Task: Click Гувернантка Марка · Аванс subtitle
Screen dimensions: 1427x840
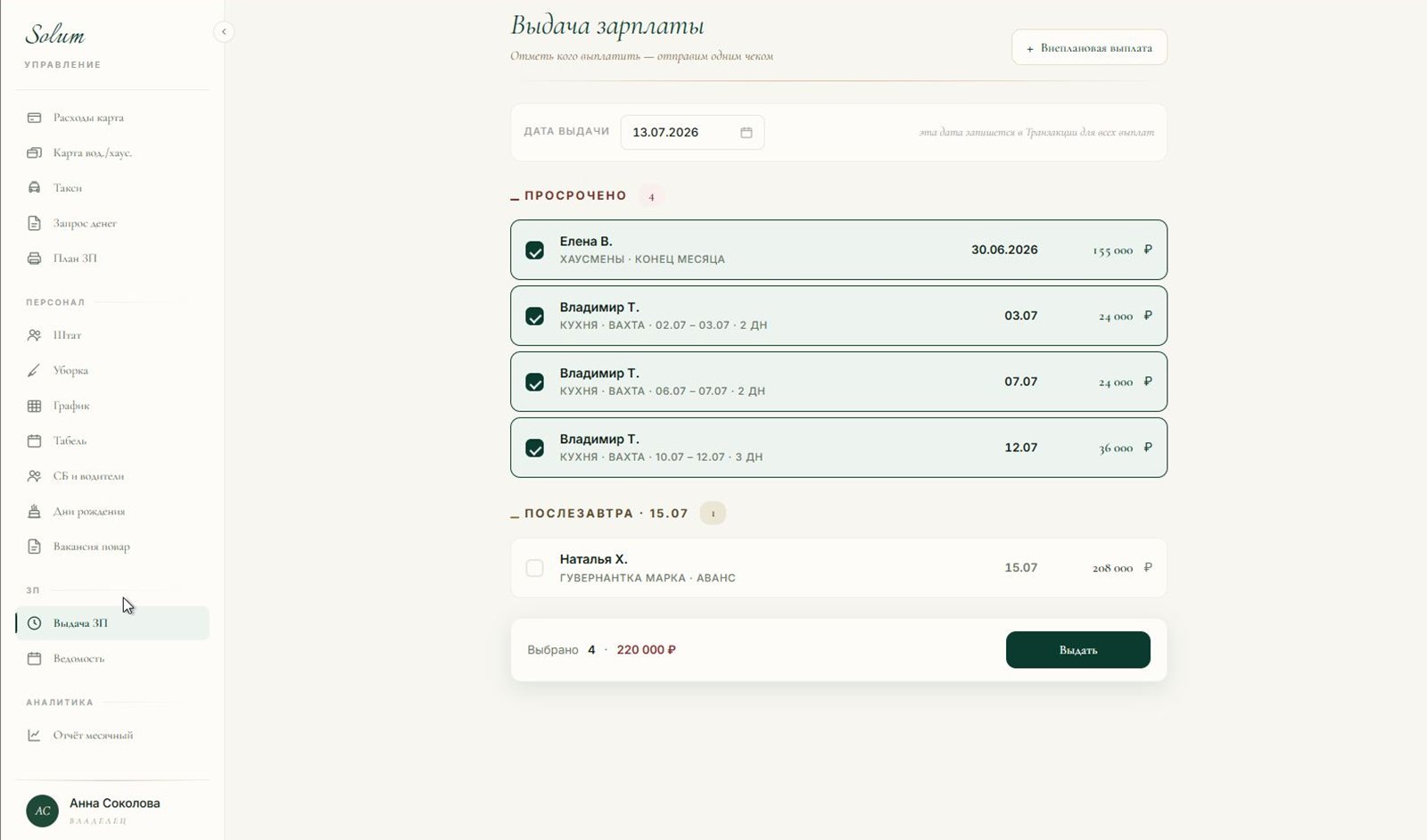Action: coord(648,578)
